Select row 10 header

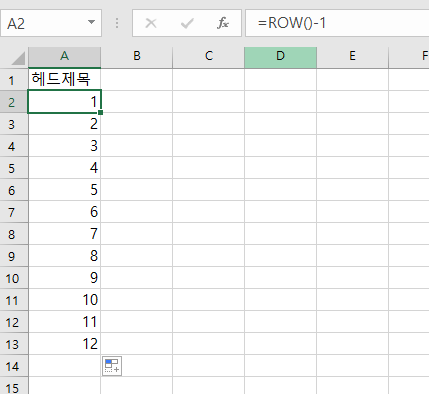coord(14,278)
